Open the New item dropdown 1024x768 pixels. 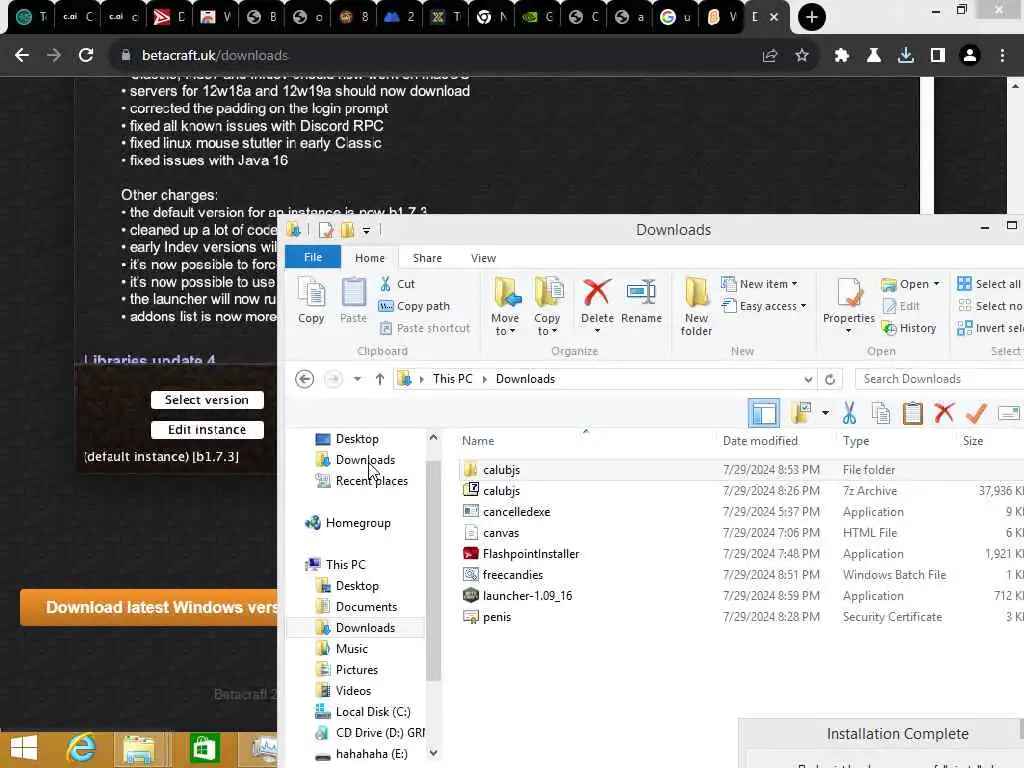point(760,284)
